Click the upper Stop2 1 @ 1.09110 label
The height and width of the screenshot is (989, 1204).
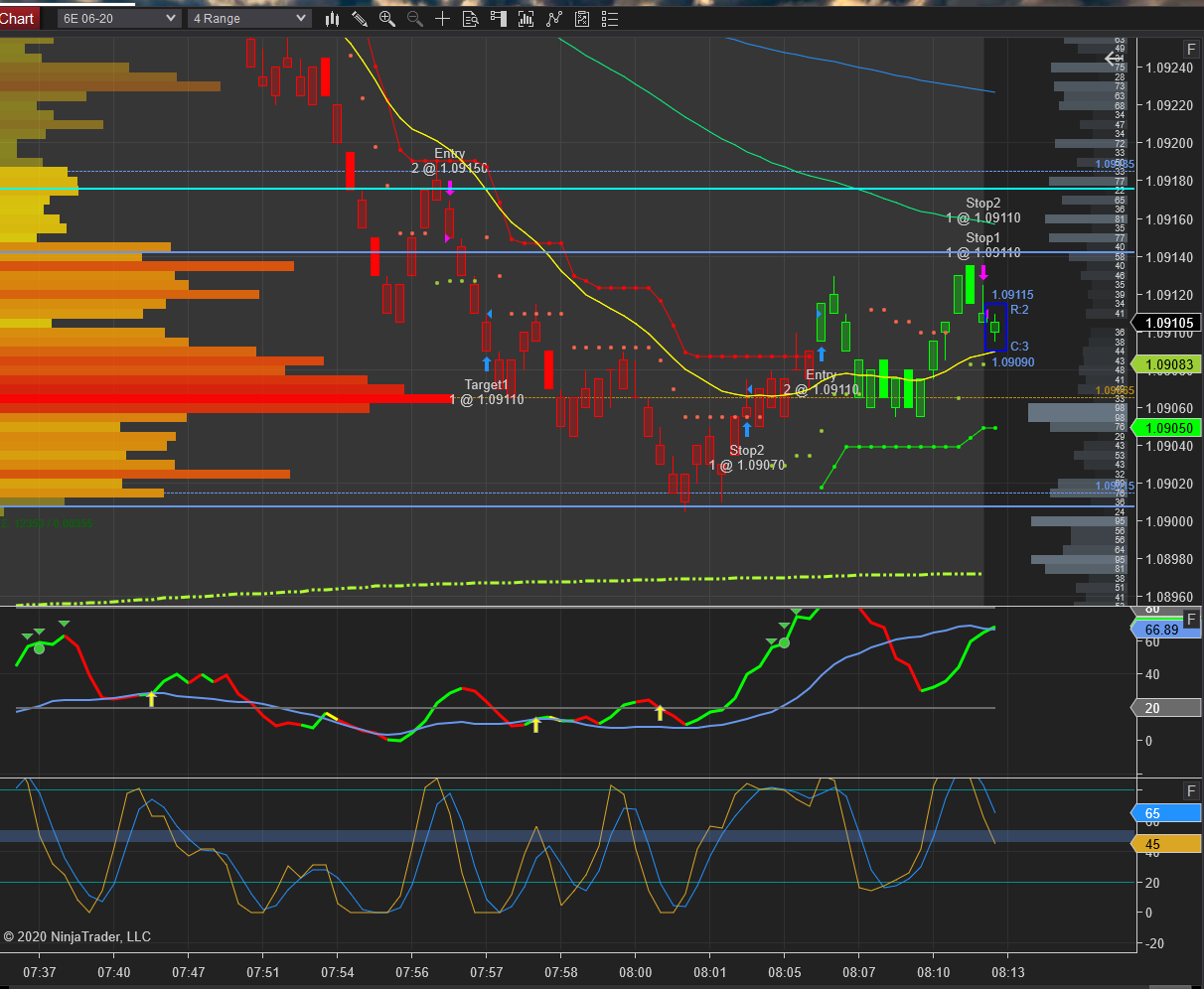(983, 211)
